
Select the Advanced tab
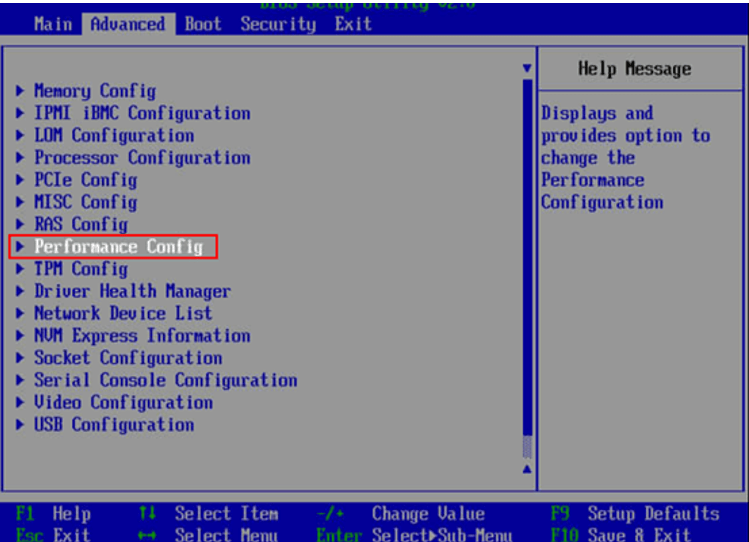(x=128, y=24)
